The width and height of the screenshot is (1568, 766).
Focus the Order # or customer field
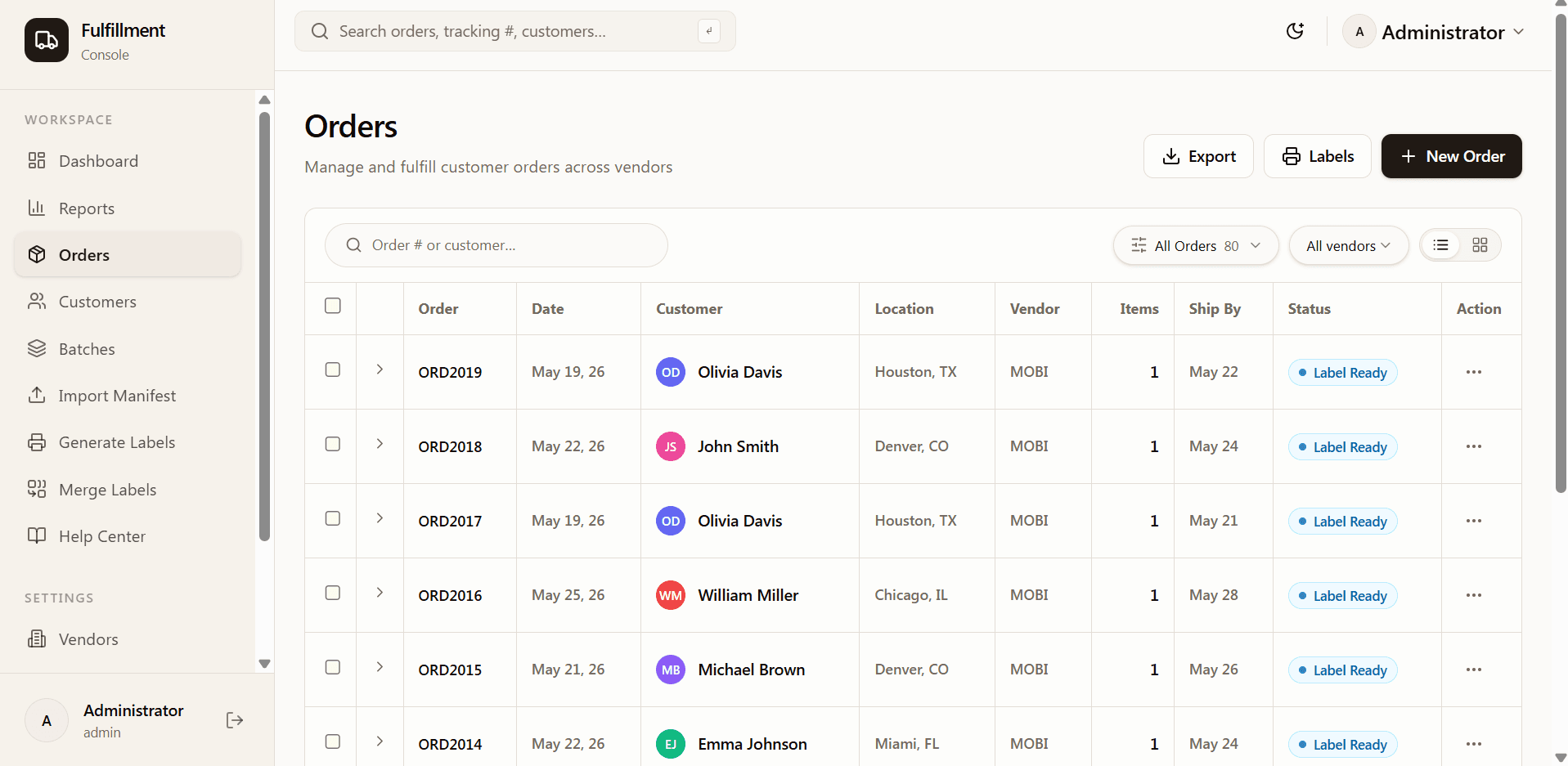496,245
